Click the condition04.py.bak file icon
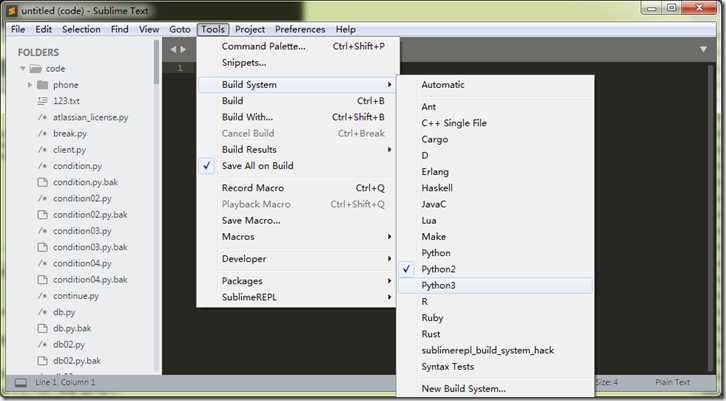 (43, 280)
